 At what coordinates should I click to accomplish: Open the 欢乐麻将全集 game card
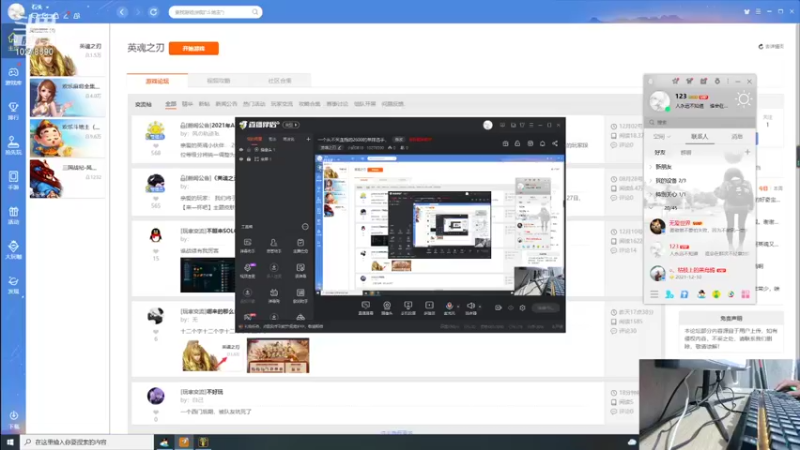click(x=67, y=98)
